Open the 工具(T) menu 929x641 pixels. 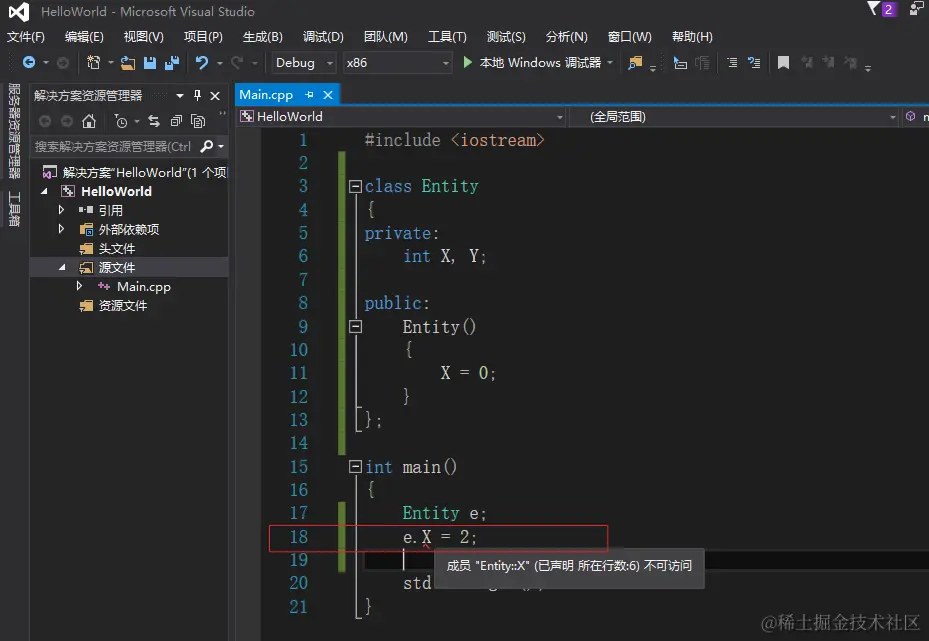447,37
